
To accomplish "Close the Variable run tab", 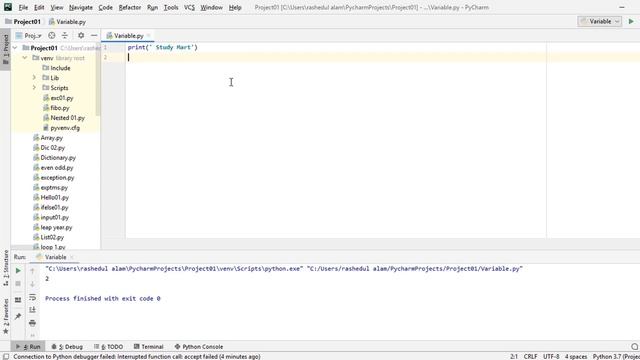I will 72,257.
